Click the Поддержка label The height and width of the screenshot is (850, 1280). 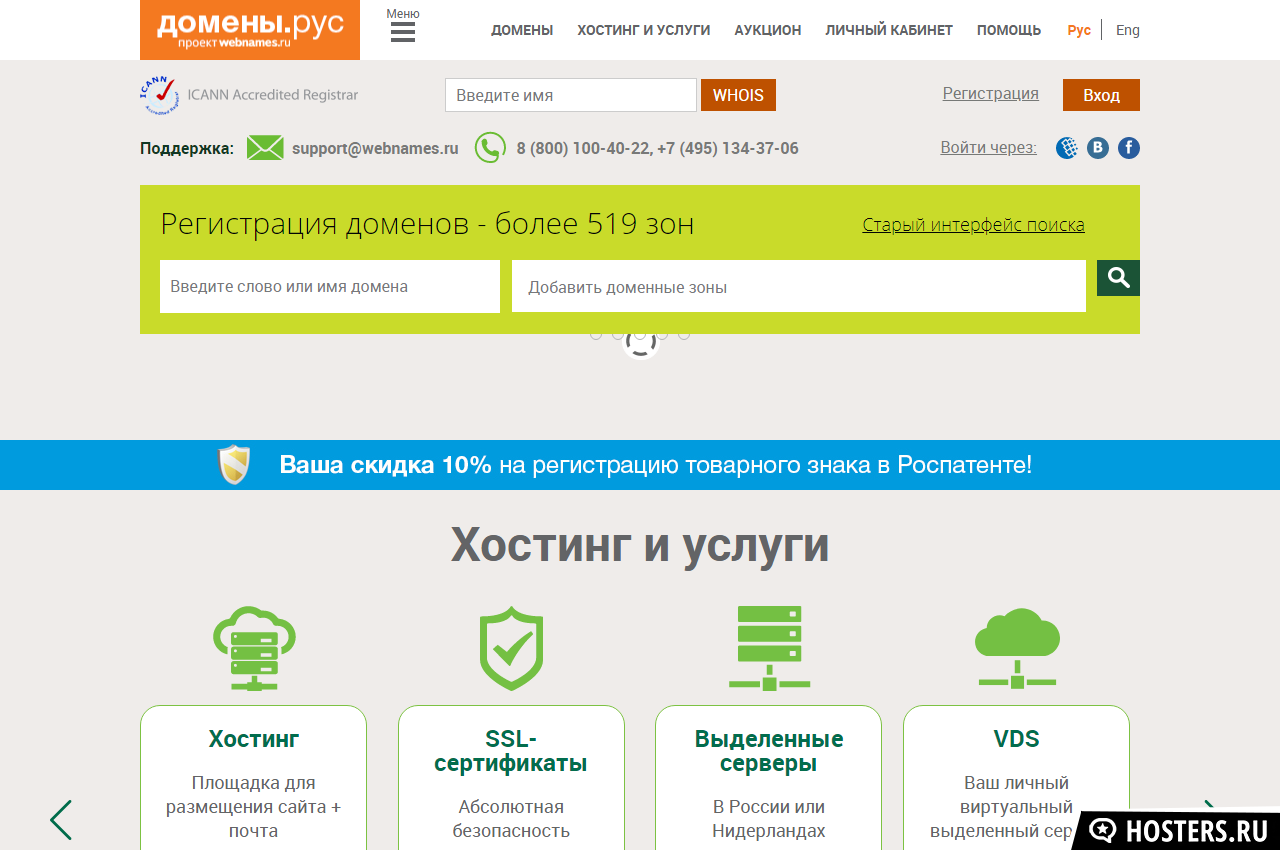(x=187, y=148)
